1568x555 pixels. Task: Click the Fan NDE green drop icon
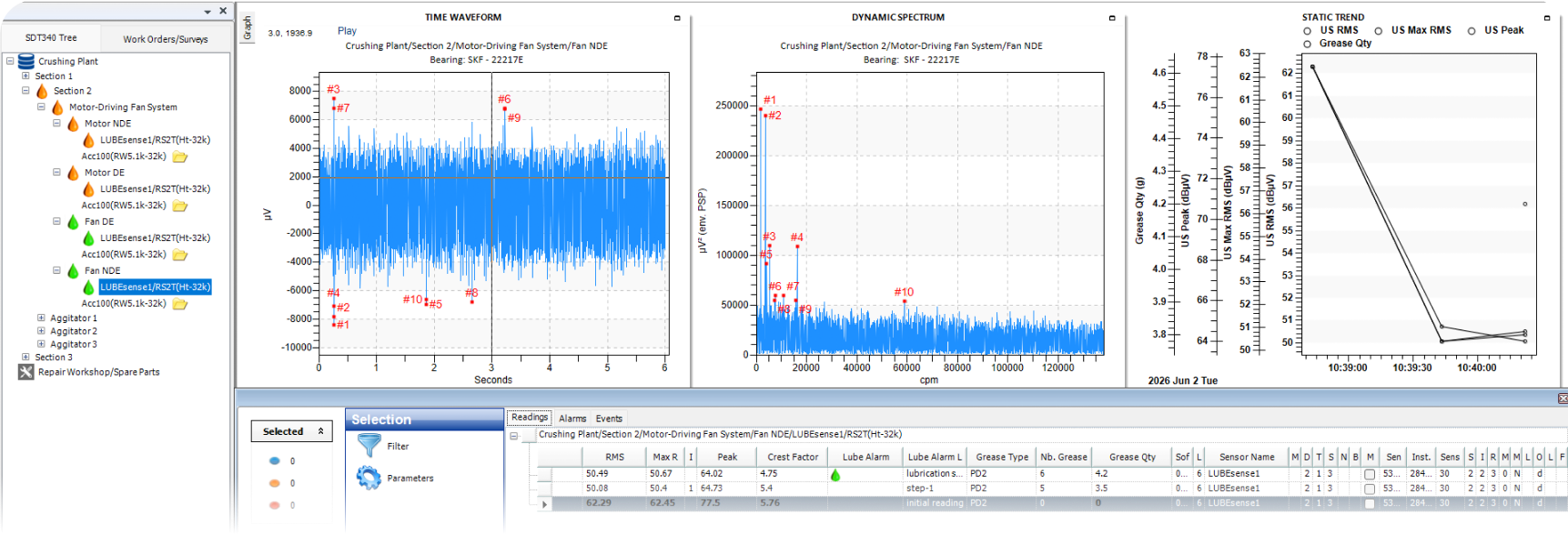[73, 271]
